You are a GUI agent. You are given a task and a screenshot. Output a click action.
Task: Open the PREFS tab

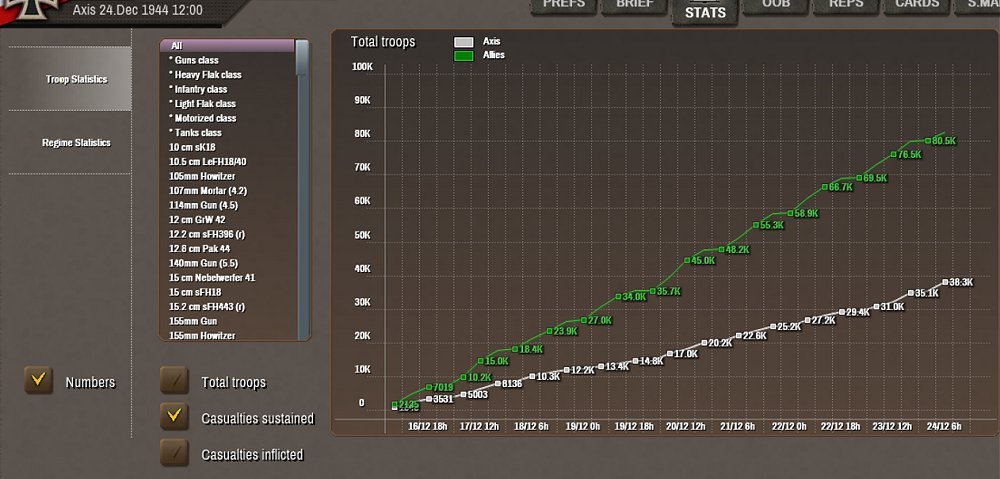pos(564,5)
